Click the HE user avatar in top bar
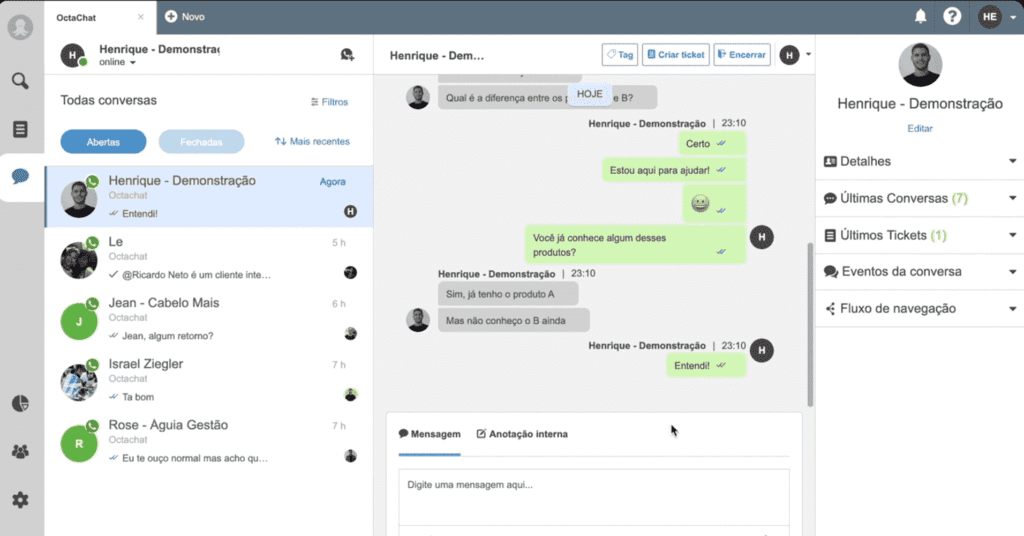The height and width of the screenshot is (536, 1024). coord(989,17)
